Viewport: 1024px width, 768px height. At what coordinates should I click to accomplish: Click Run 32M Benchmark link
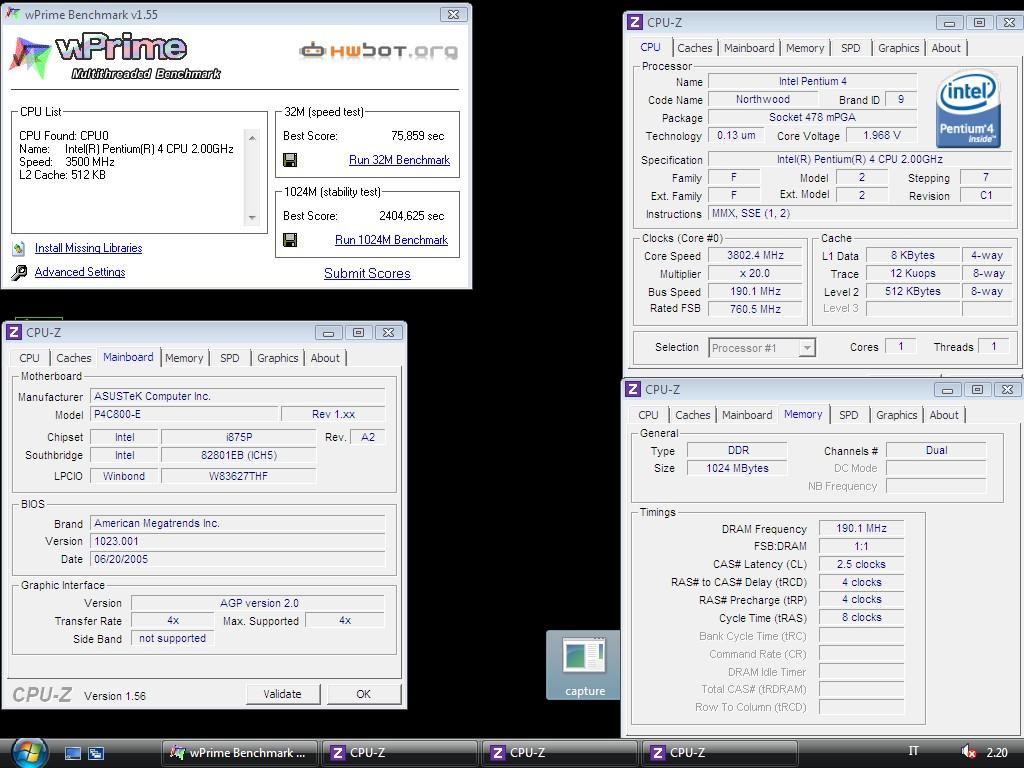coord(400,160)
